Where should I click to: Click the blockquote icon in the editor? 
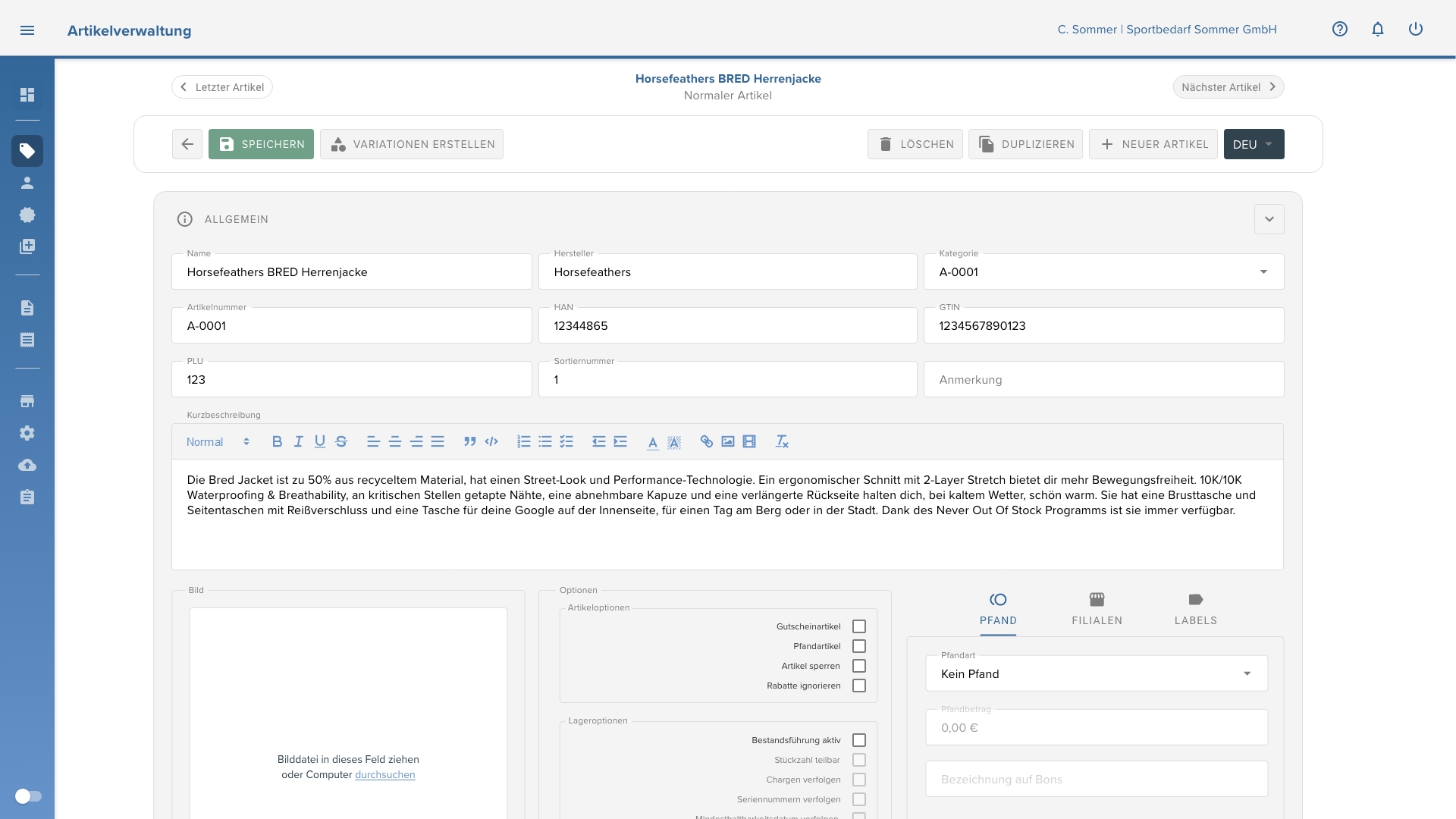click(x=469, y=441)
